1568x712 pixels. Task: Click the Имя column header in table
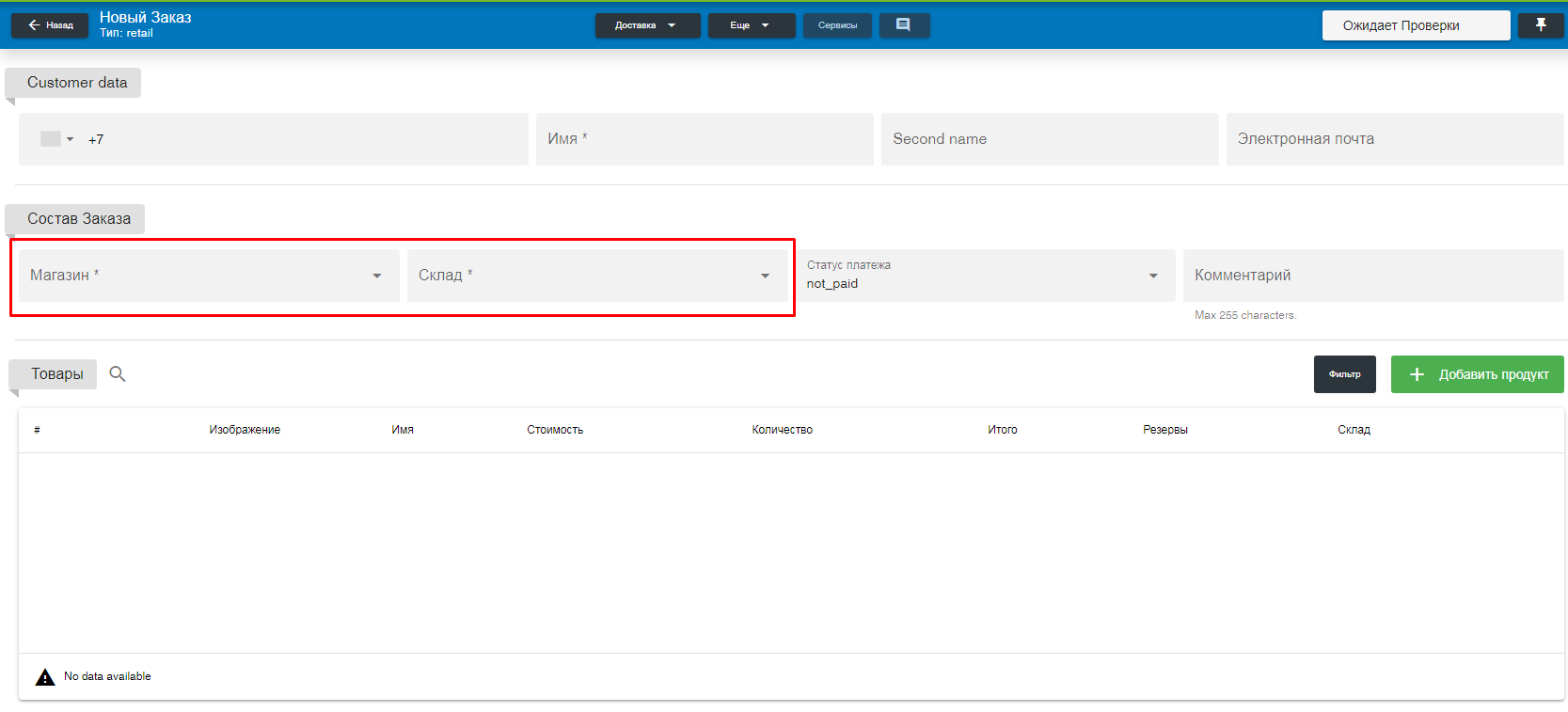click(403, 430)
